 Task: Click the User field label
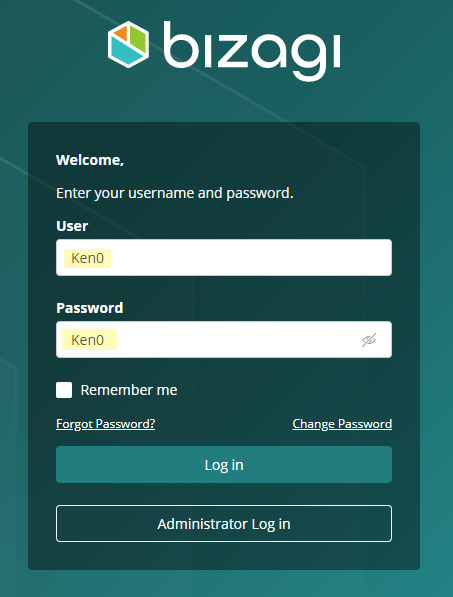click(x=72, y=226)
